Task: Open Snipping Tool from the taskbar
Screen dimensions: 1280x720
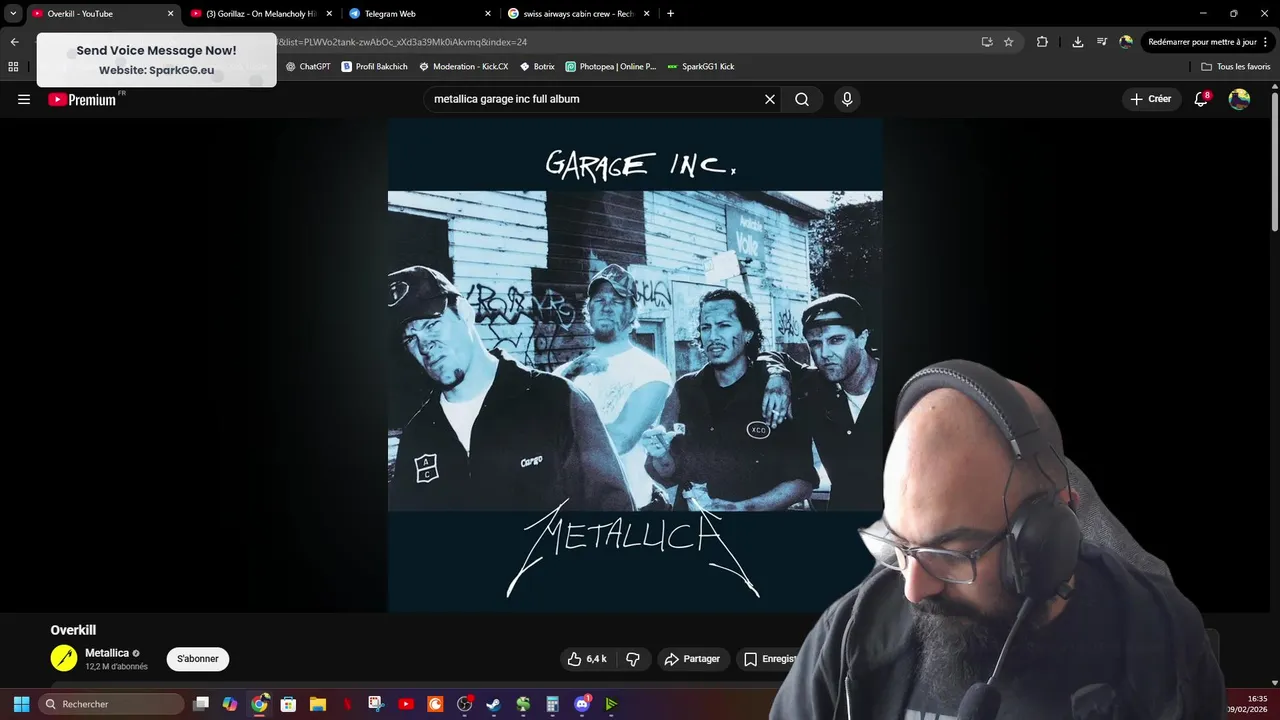Action: coord(376,704)
